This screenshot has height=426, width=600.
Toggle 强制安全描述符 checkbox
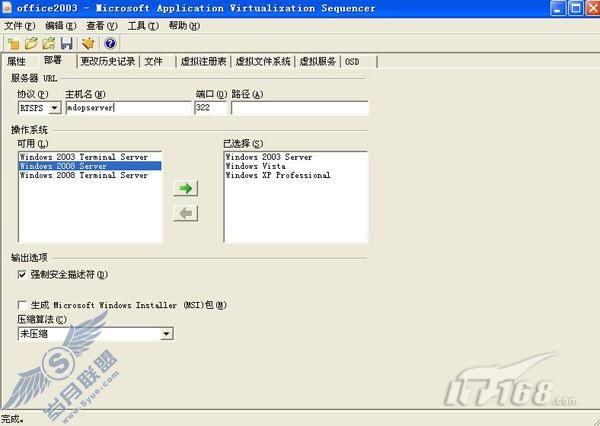22,275
